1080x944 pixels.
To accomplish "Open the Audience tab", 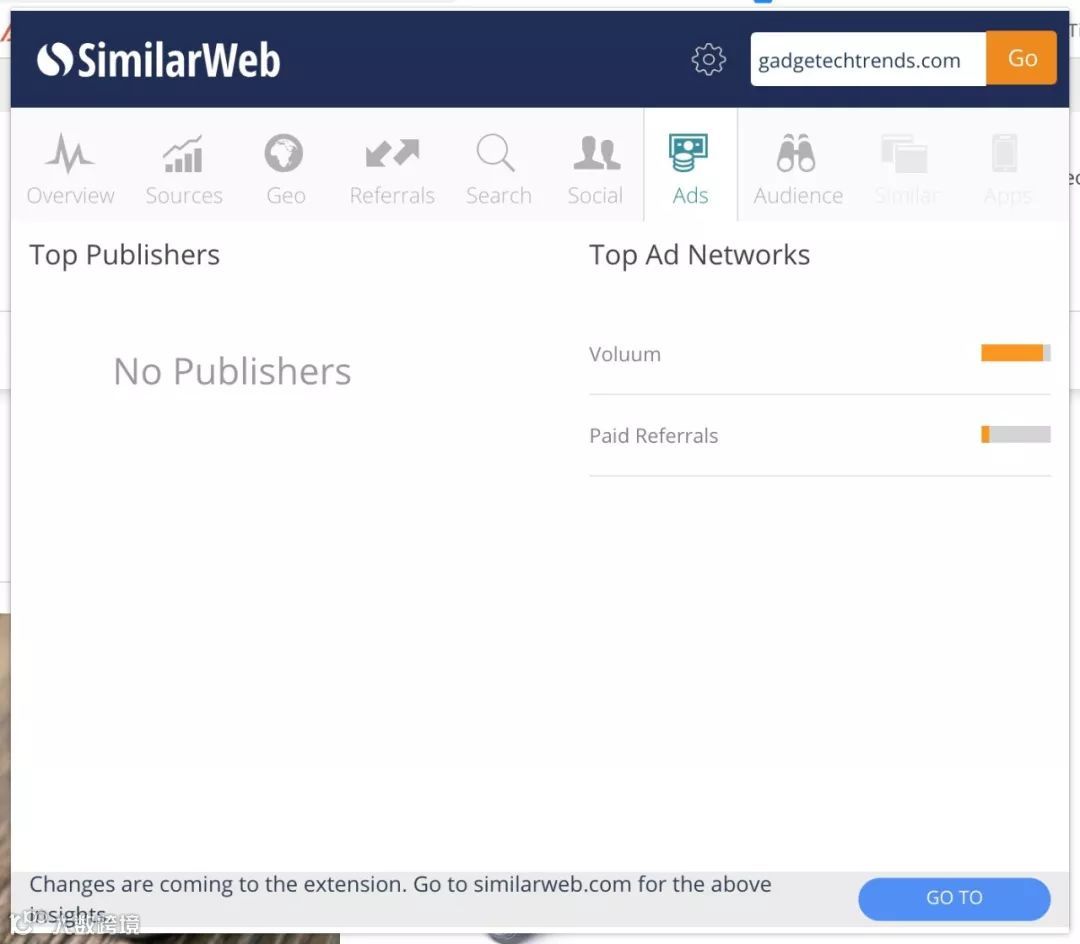I will tap(798, 169).
